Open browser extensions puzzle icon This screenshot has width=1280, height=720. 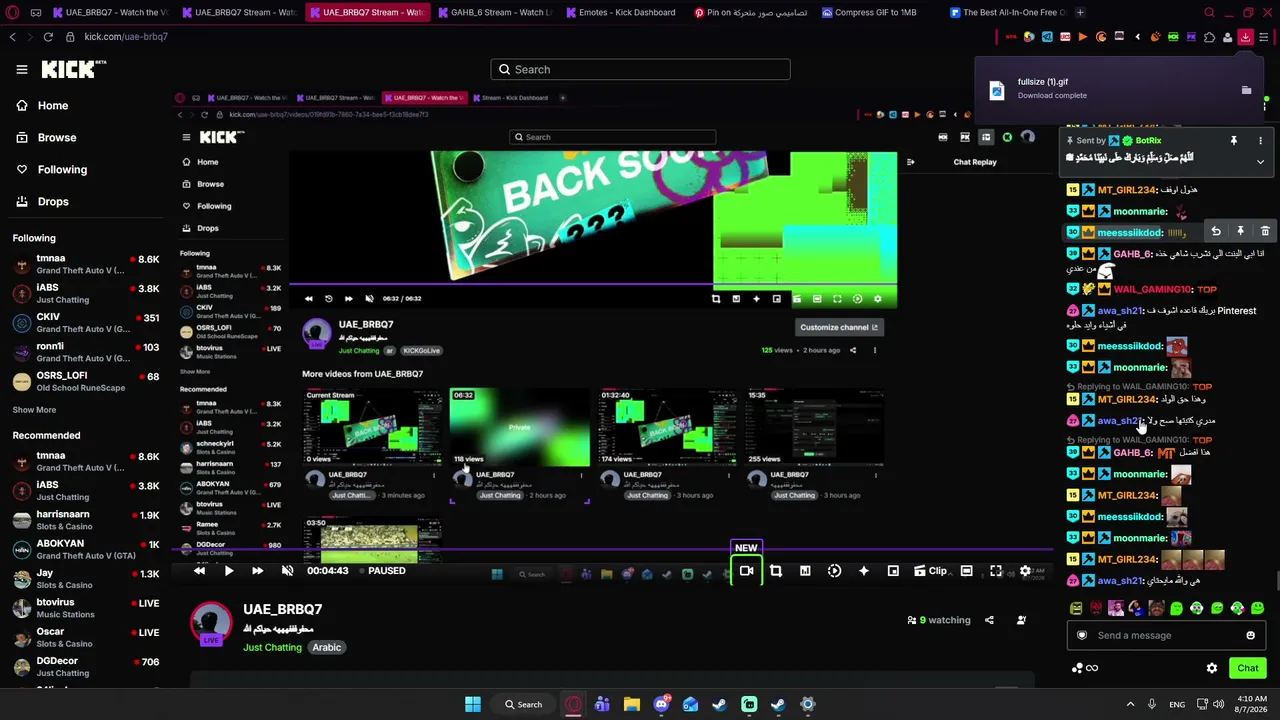coord(1209,37)
